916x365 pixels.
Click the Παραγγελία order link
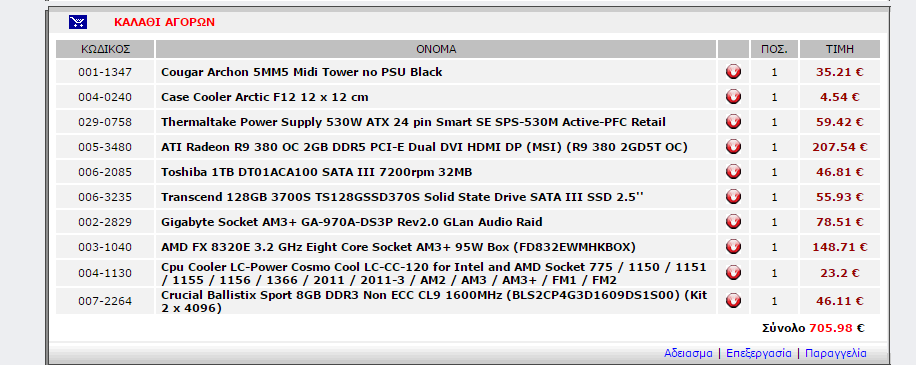click(x=836, y=353)
